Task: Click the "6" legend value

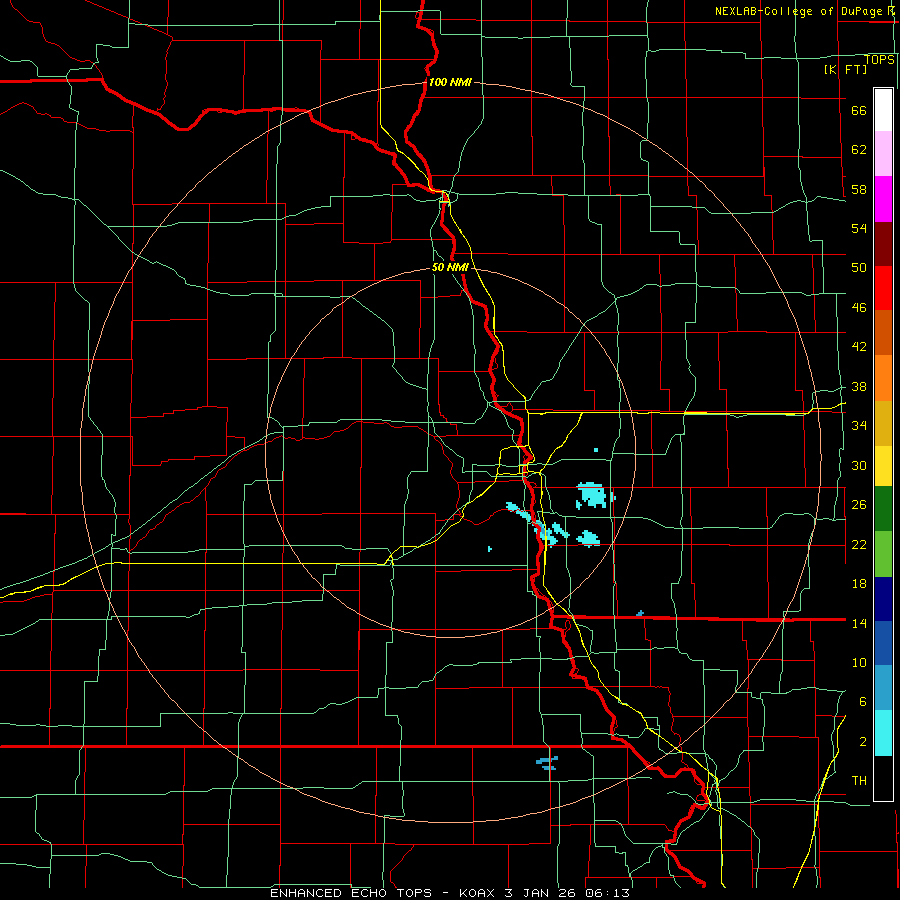Action: click(863, 702)
